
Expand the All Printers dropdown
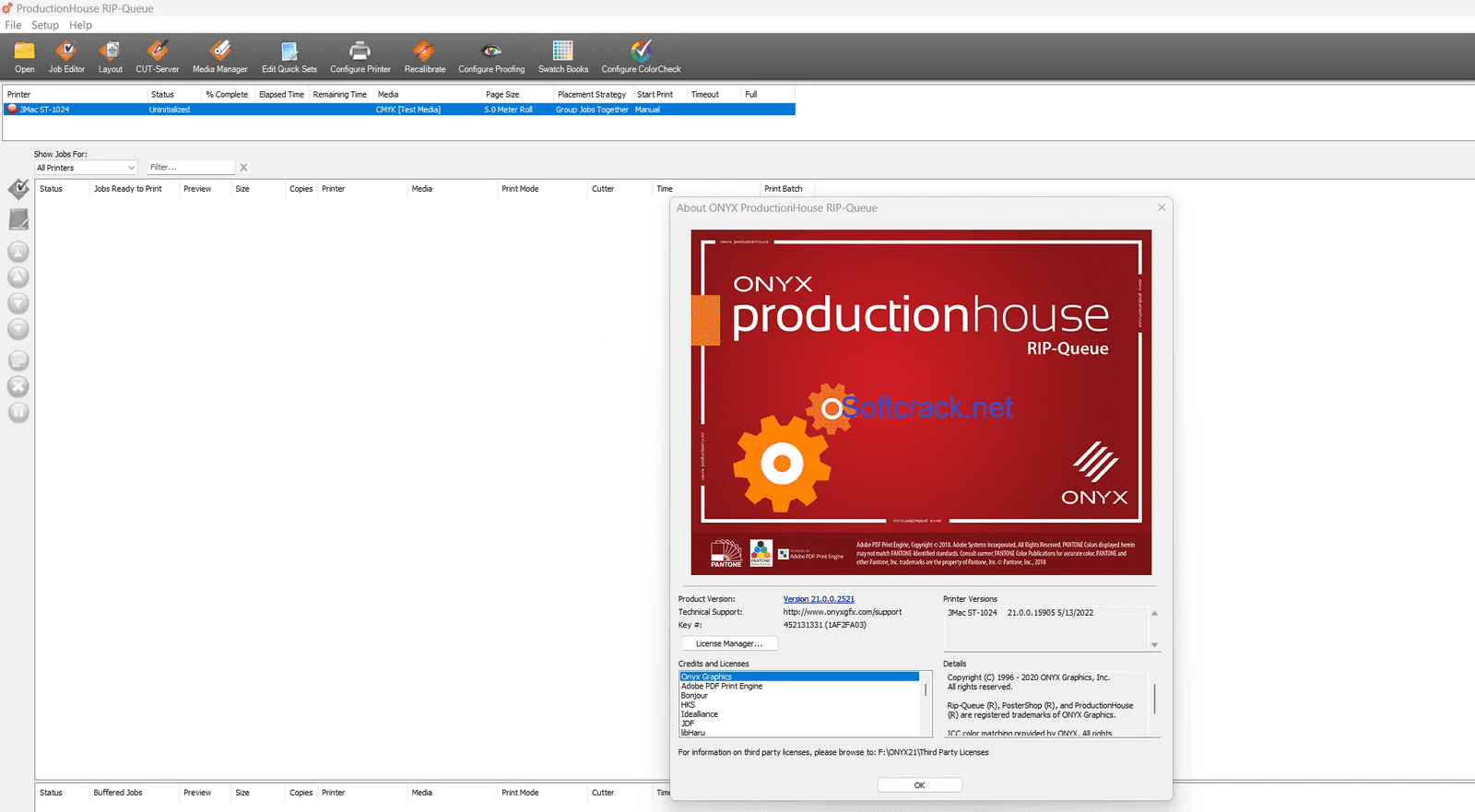pos(86,168)
